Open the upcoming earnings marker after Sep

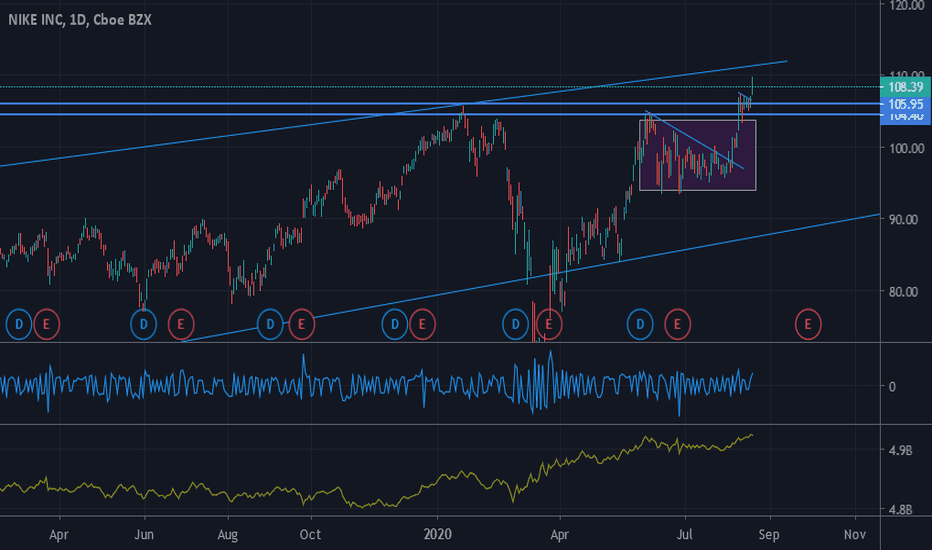[808, 324]
